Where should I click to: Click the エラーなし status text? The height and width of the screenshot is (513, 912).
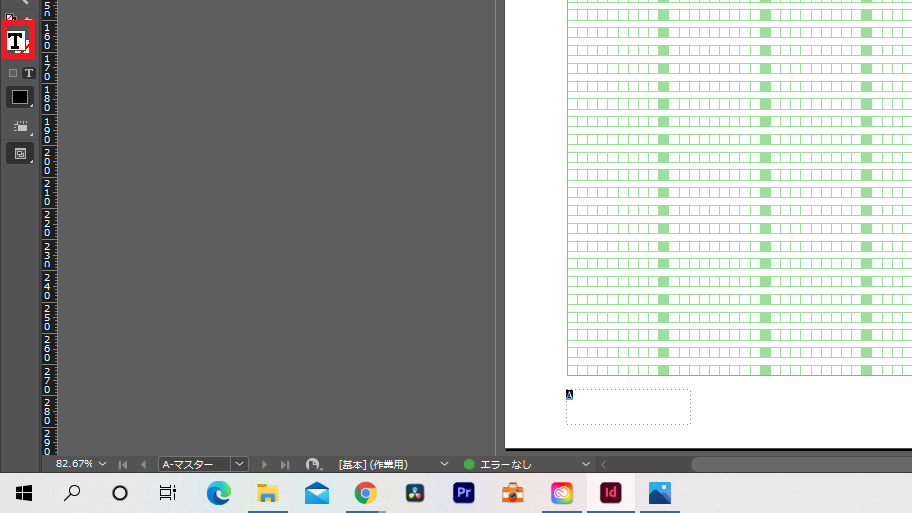click(505, 465)
